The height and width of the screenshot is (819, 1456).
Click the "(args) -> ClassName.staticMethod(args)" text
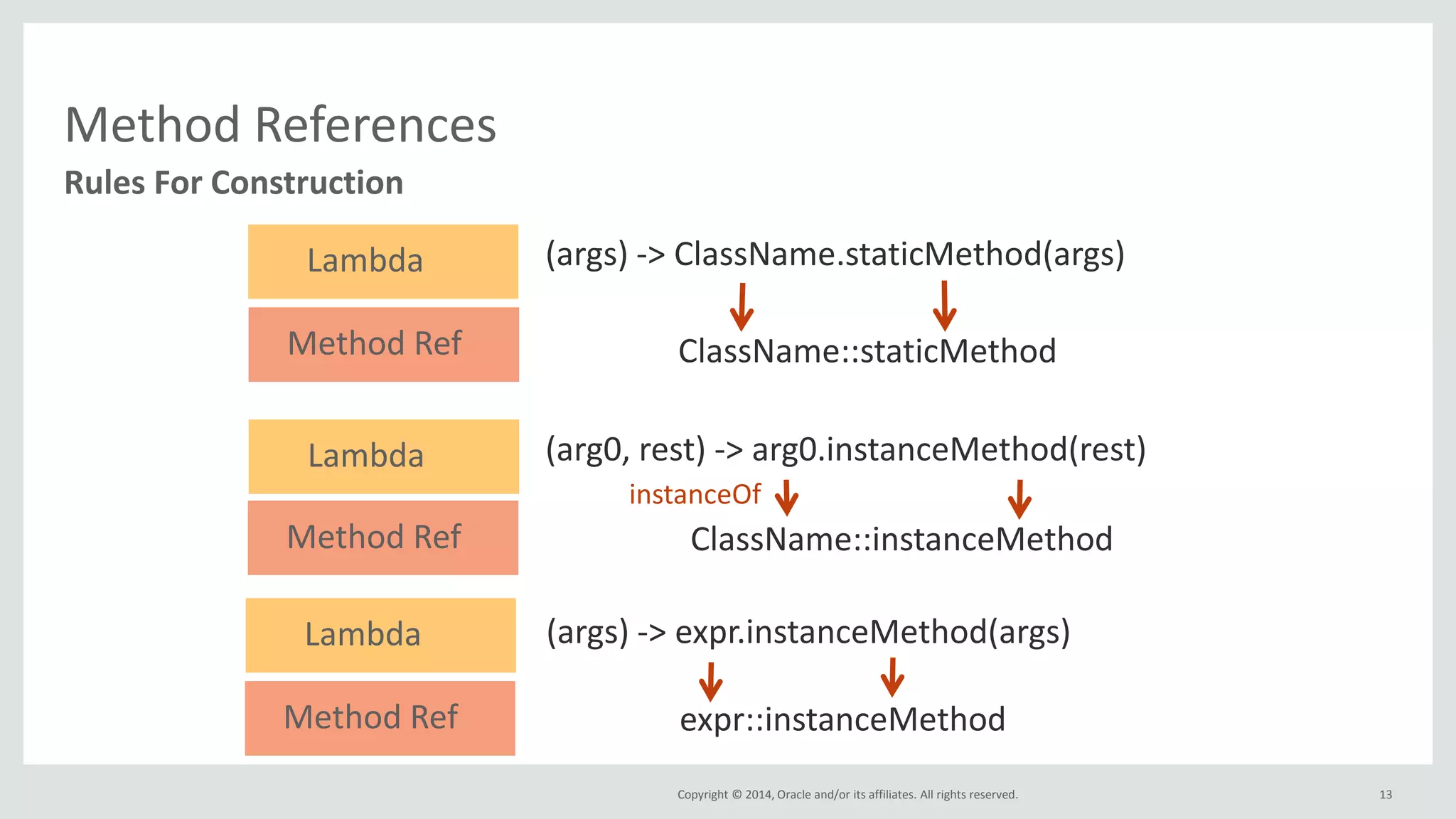coord(835,255)
